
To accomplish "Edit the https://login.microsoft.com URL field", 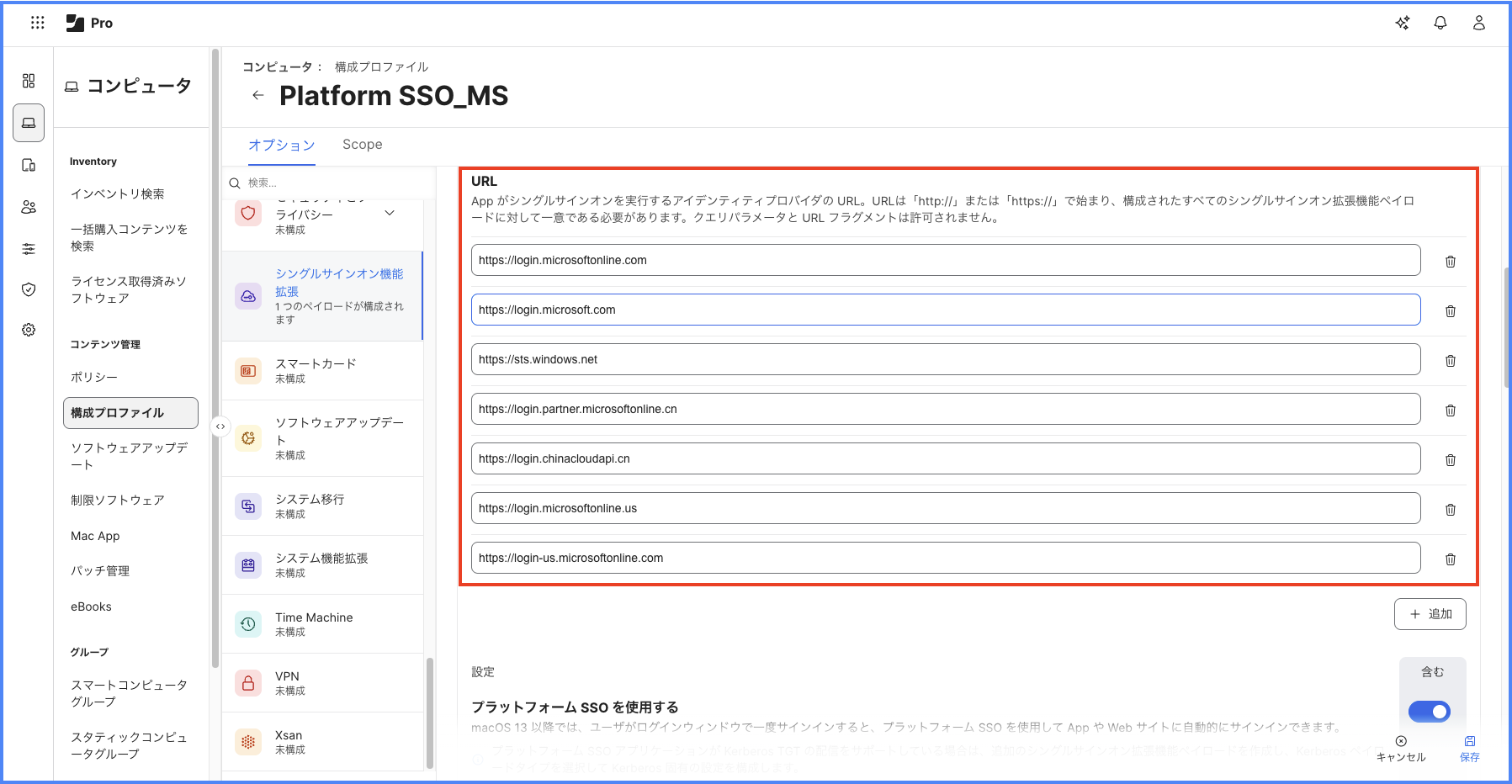I will click(x=946, y=310).
